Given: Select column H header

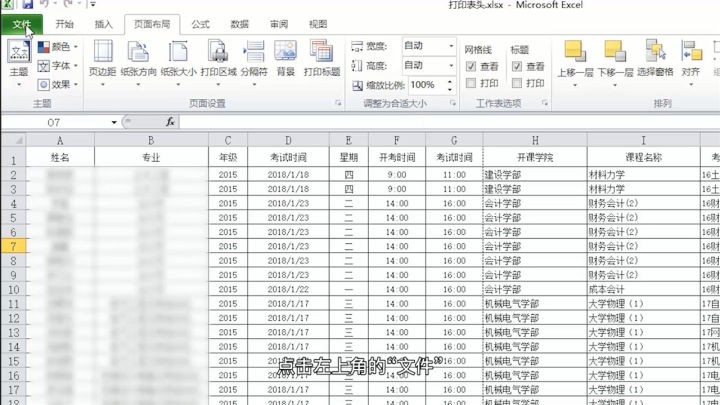Looking at the screenshot, I should [x=535, y=141].
